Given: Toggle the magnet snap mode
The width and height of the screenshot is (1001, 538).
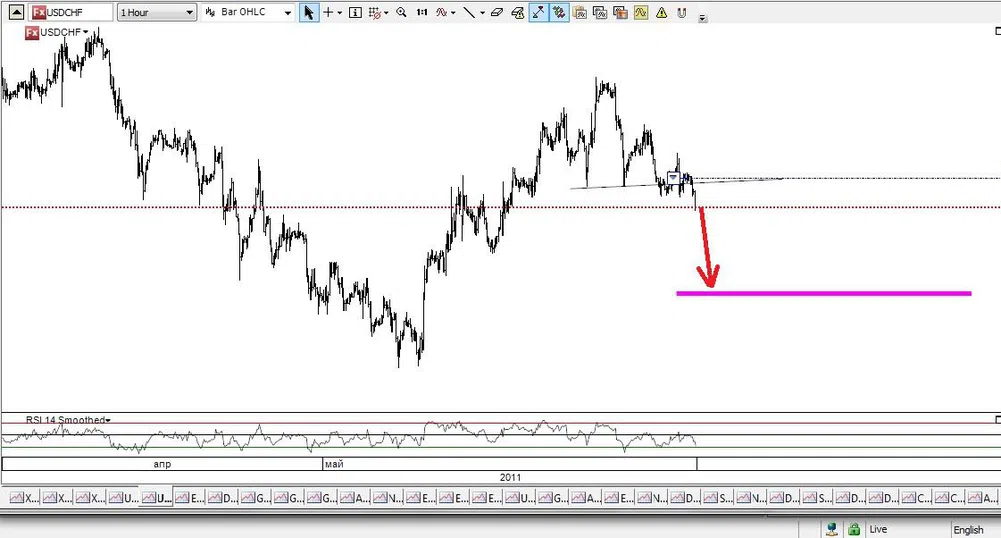Looking at the screenshot, I should click(x=682, y=12).
